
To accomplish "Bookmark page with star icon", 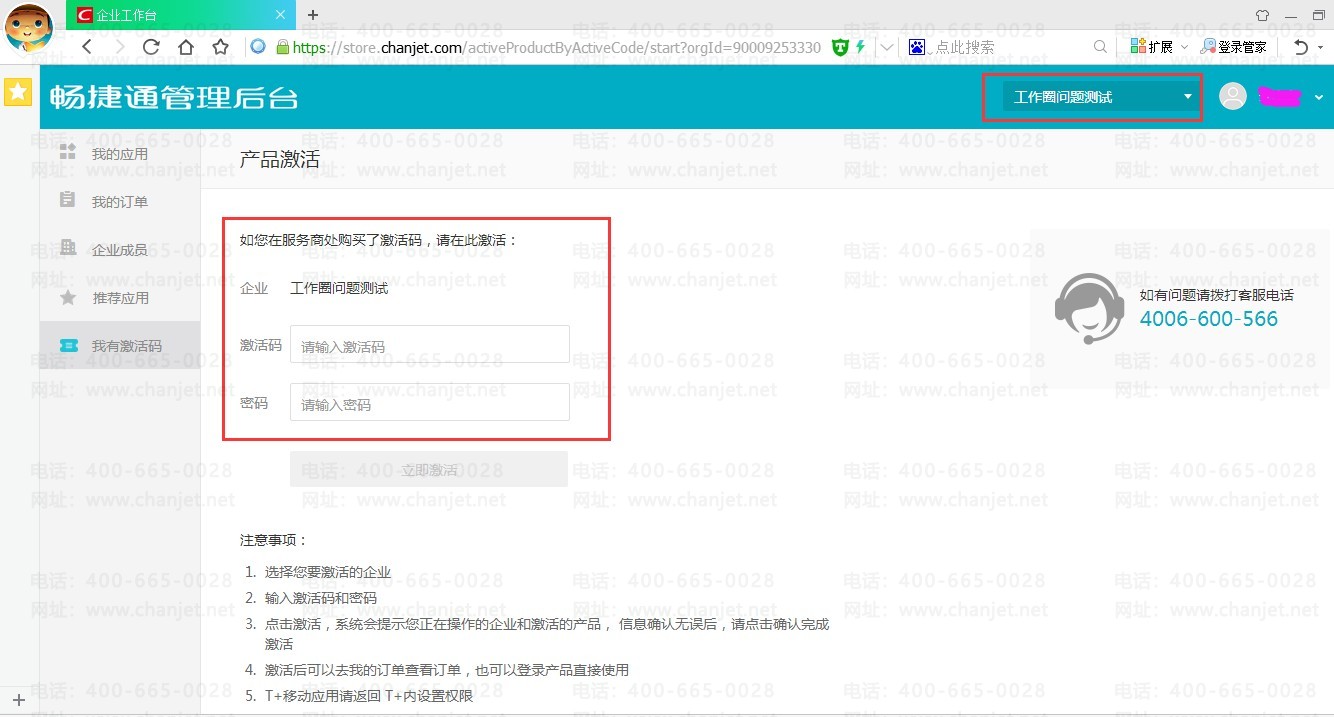I will 221,47.
